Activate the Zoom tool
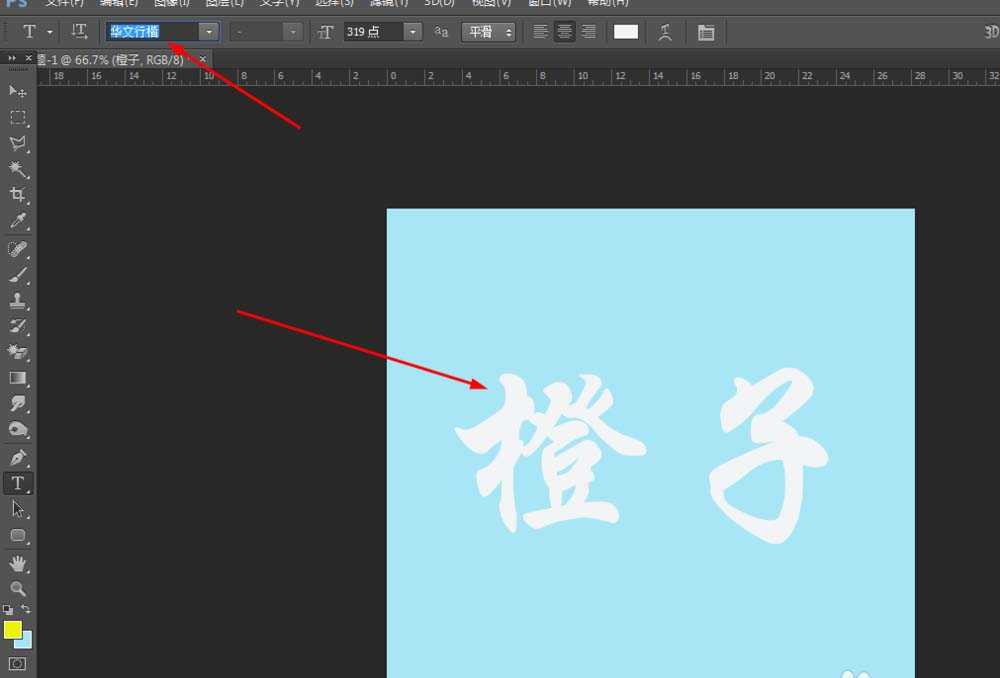 17,588
